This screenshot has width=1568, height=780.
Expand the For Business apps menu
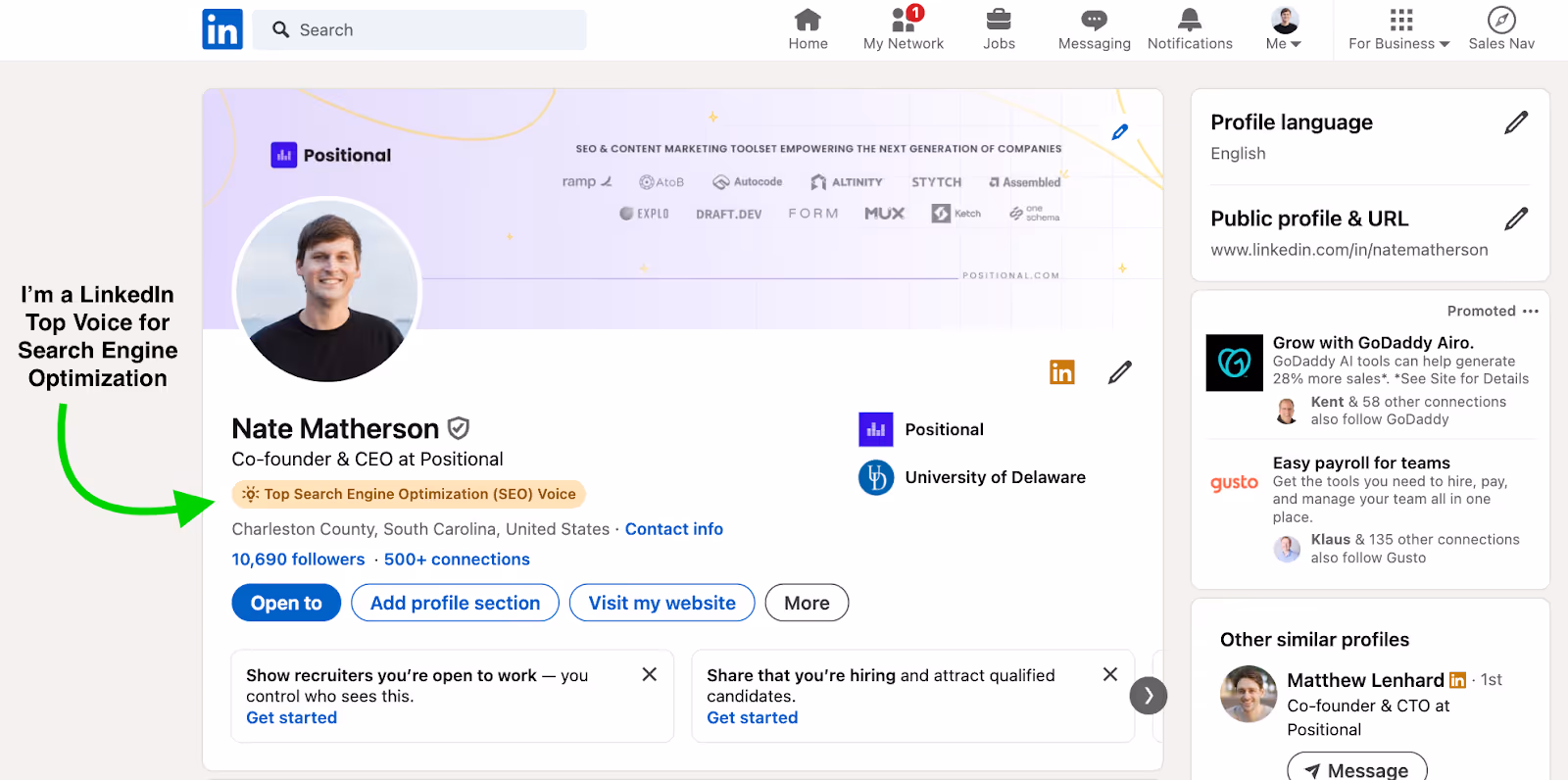pyautogui.click(x=1399, y=29)
